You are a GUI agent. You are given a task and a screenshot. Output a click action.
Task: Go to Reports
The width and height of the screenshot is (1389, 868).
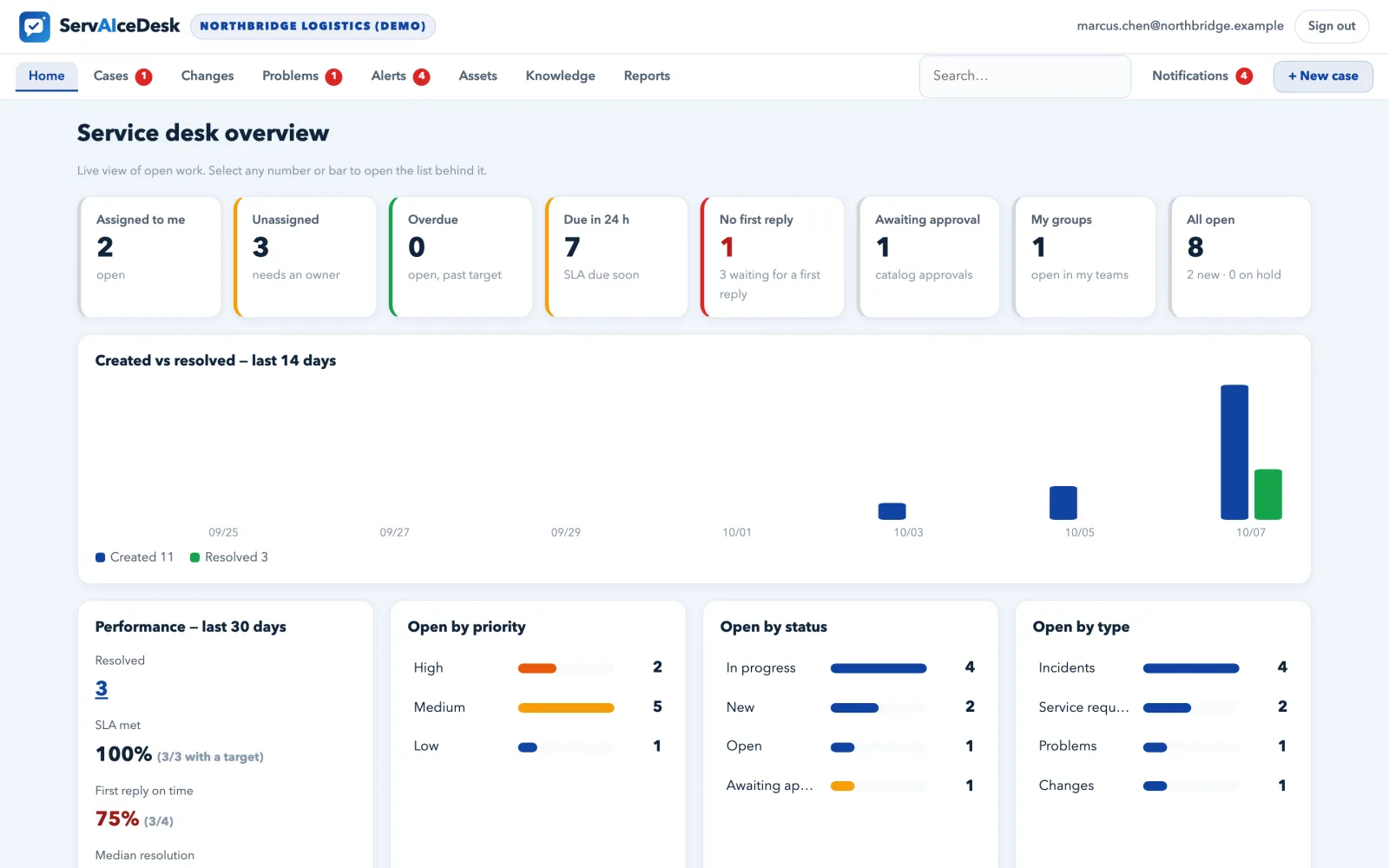[647, 76]
